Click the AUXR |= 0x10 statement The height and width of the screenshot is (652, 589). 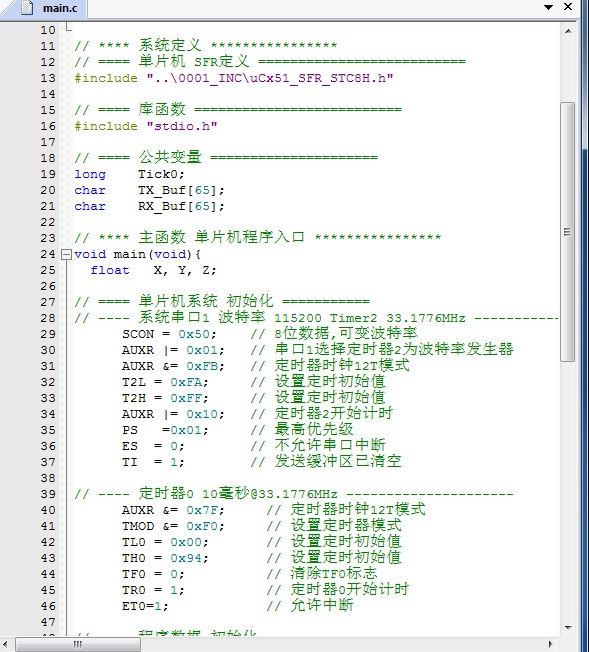(173, 414)
